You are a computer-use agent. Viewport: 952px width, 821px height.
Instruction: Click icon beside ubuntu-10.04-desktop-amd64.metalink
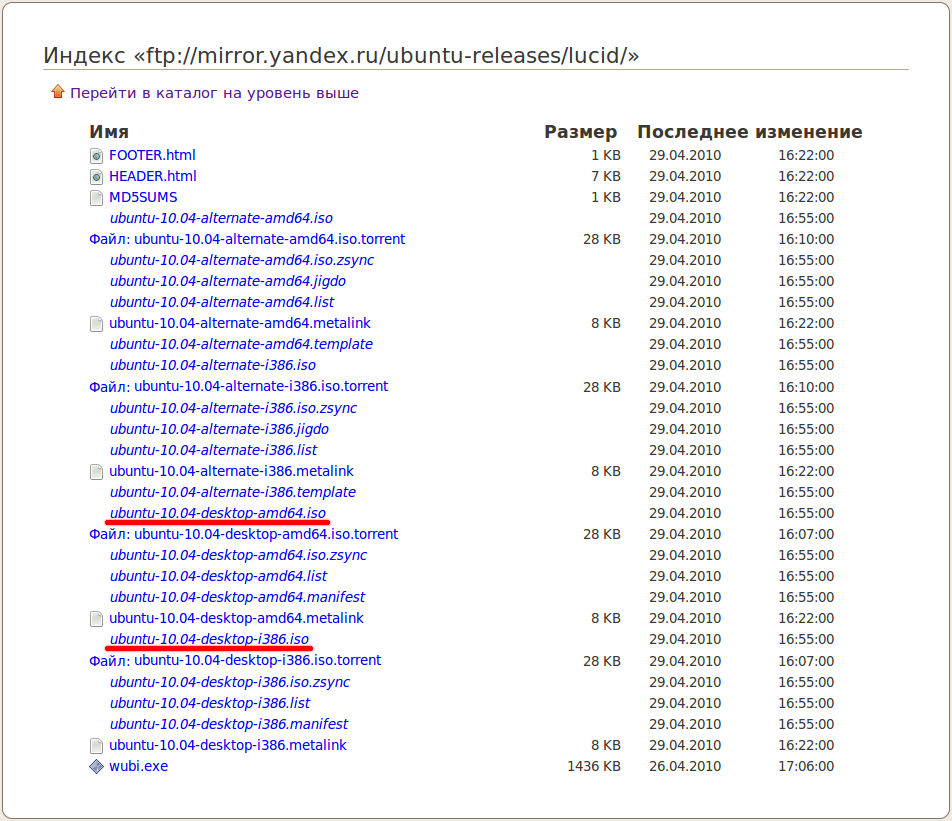point(96,619)
